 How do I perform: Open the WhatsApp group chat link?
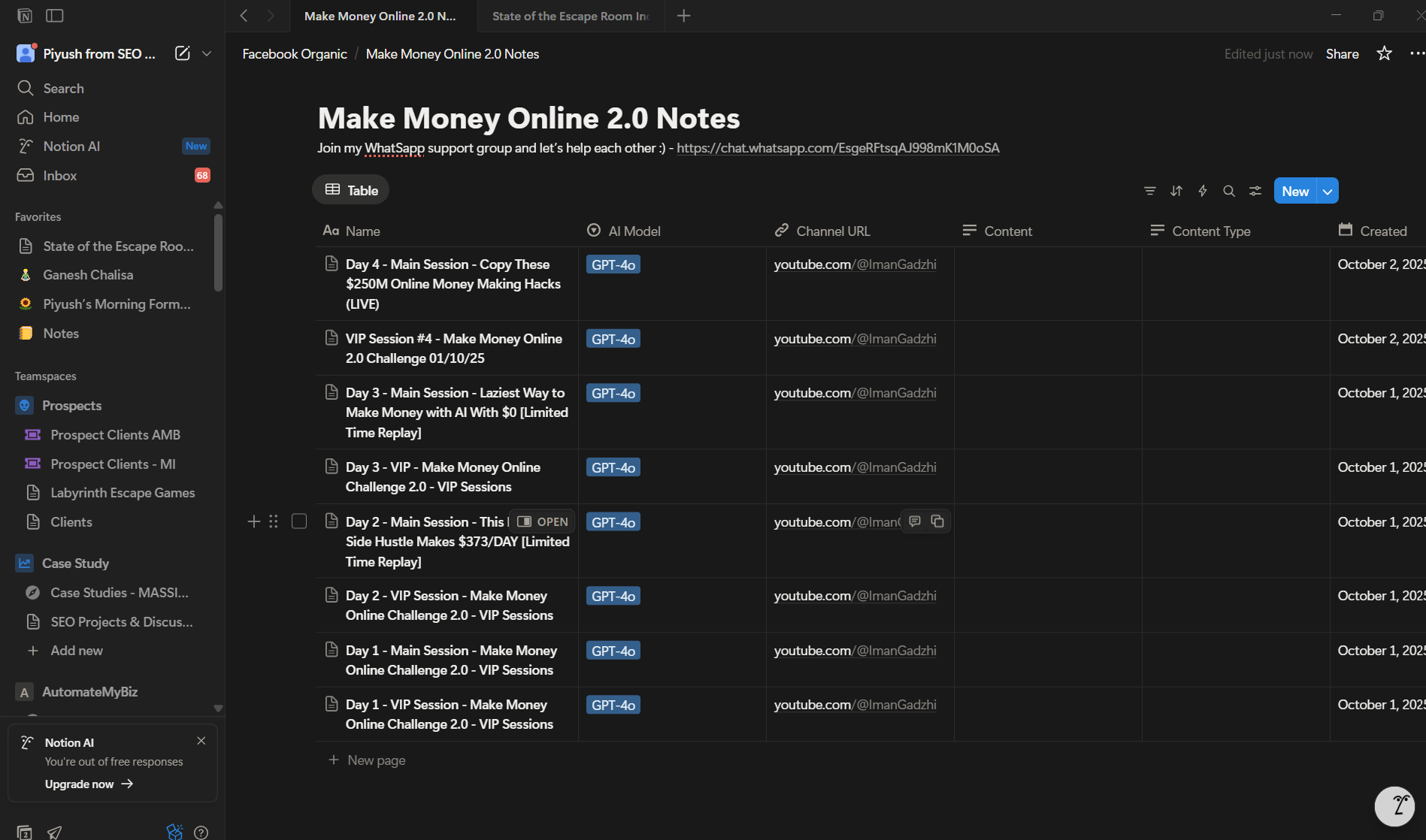pyautogui.click(x=838, y=148)
